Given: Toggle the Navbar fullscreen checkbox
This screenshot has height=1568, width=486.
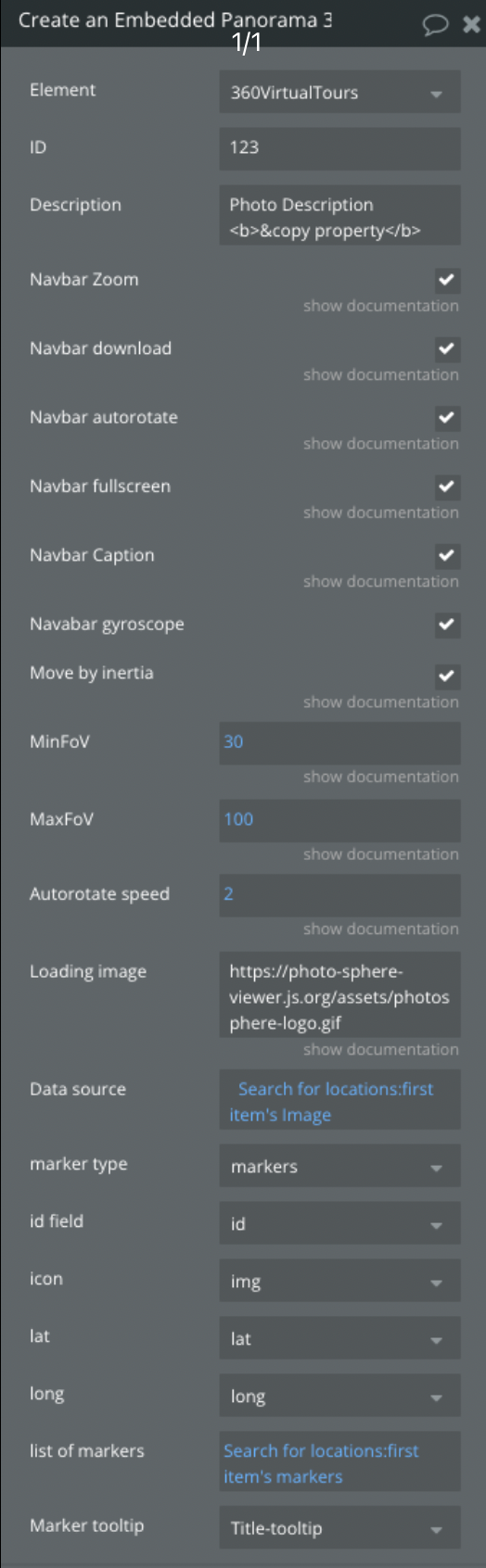Looking at the screenshot, I should pos(446,487).
